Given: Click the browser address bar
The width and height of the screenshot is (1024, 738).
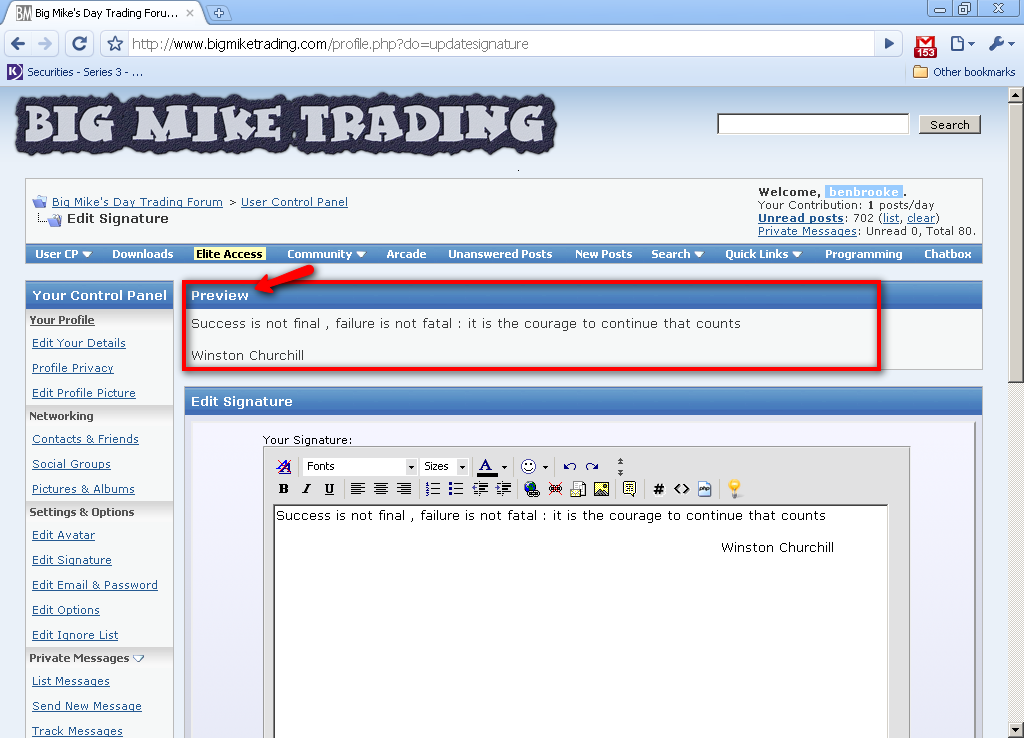Looking at the screenshot, I should [x=502, y=44].
